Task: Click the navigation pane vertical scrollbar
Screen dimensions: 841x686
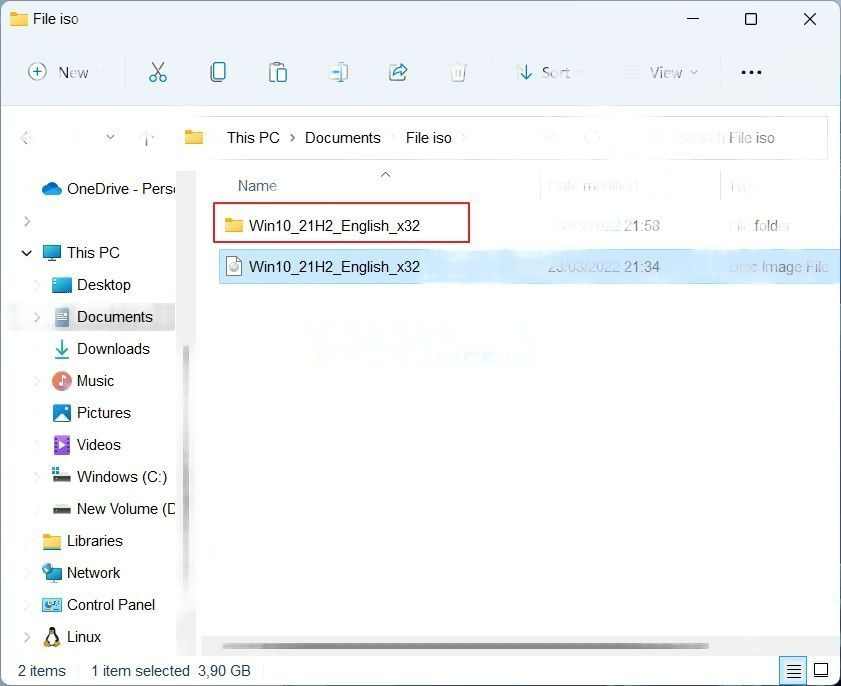Action: coord(186,467)
